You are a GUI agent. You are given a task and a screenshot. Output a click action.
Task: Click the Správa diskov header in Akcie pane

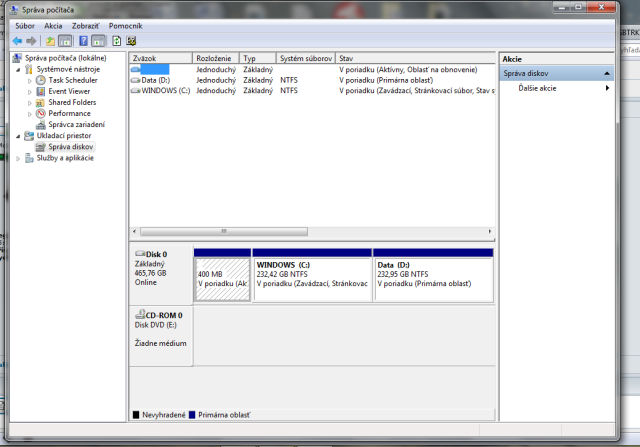coord(557,73)
